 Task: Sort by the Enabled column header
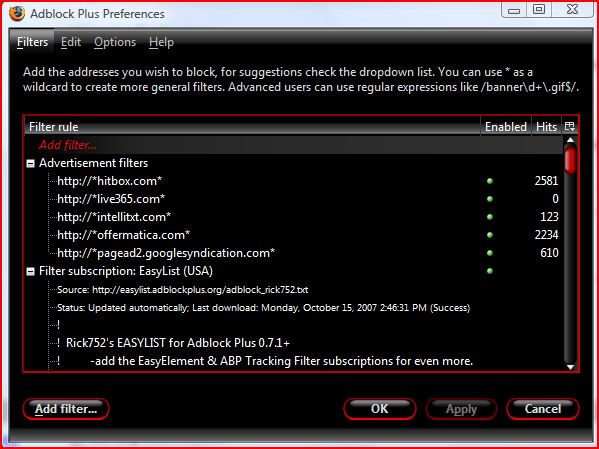click(506, 126)
